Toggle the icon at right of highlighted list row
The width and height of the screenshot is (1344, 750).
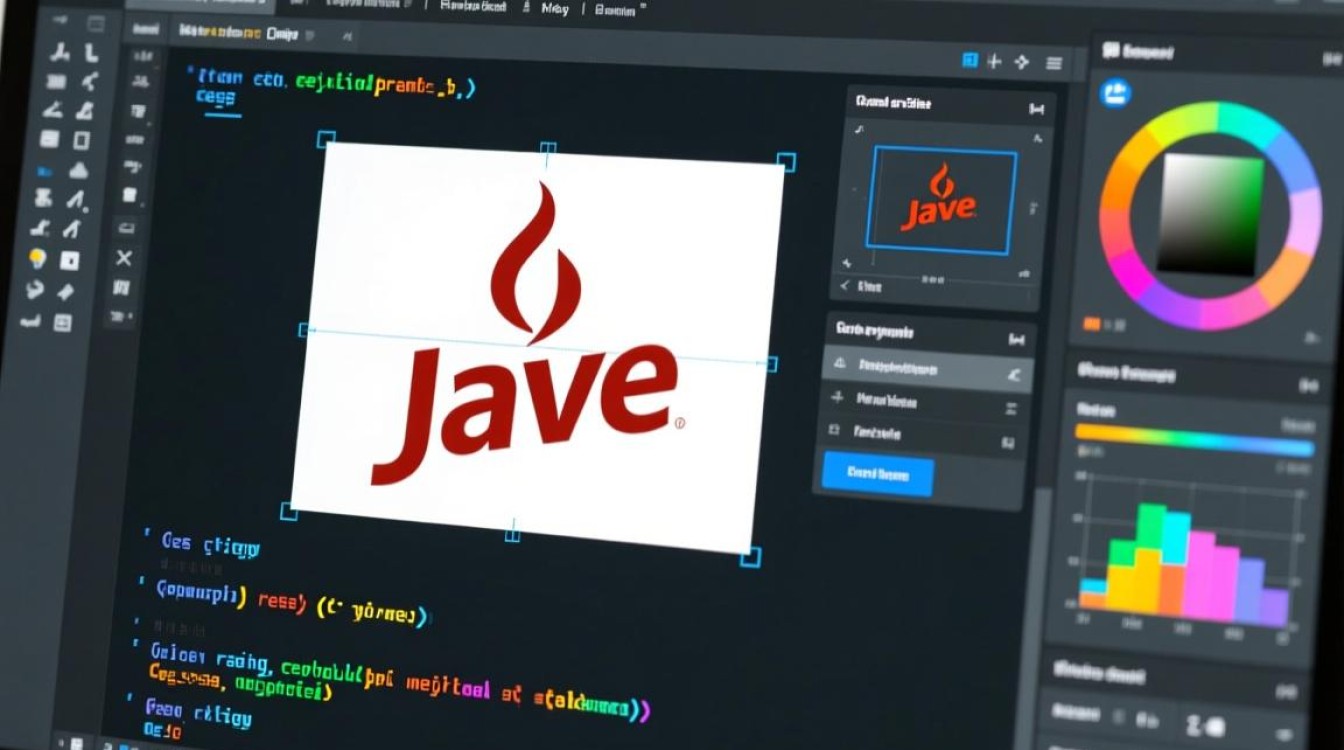click(x=1013, y=374)
